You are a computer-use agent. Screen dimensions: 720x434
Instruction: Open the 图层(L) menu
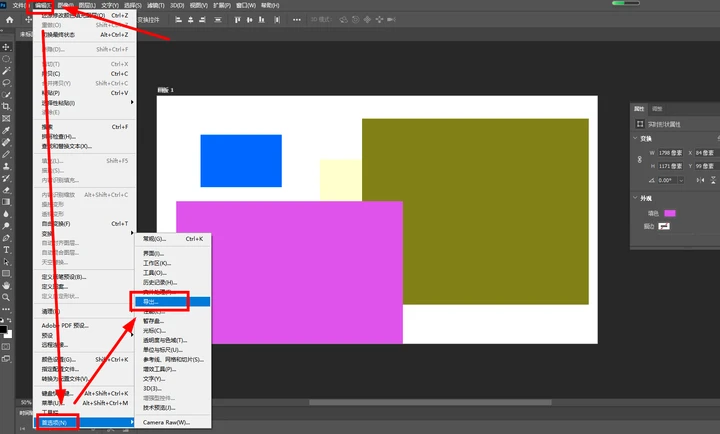(x=87, y=6)
